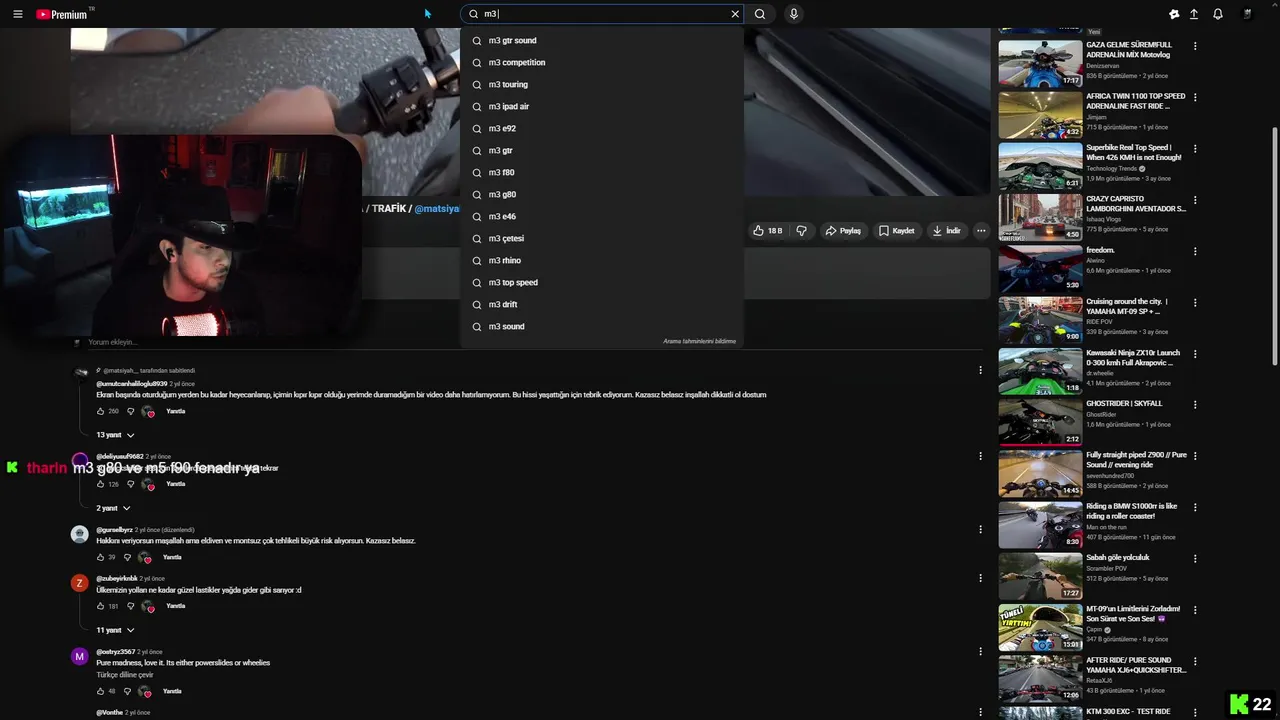The image size is (1280, 720).
Task: Open Fully straight piped Z900 video title
Action: coord(1136,460)
